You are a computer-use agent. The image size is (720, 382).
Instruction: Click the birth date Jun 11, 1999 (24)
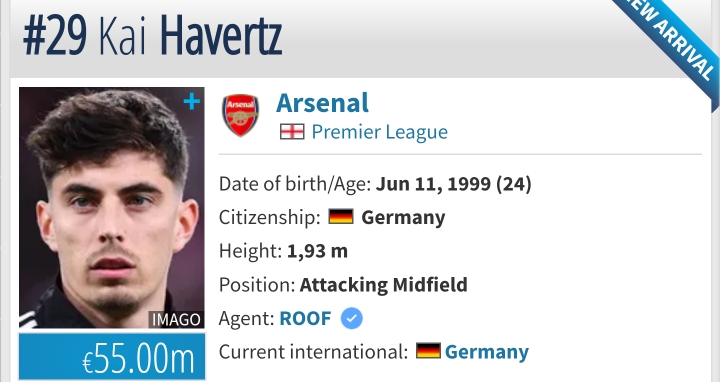(454, 184)
